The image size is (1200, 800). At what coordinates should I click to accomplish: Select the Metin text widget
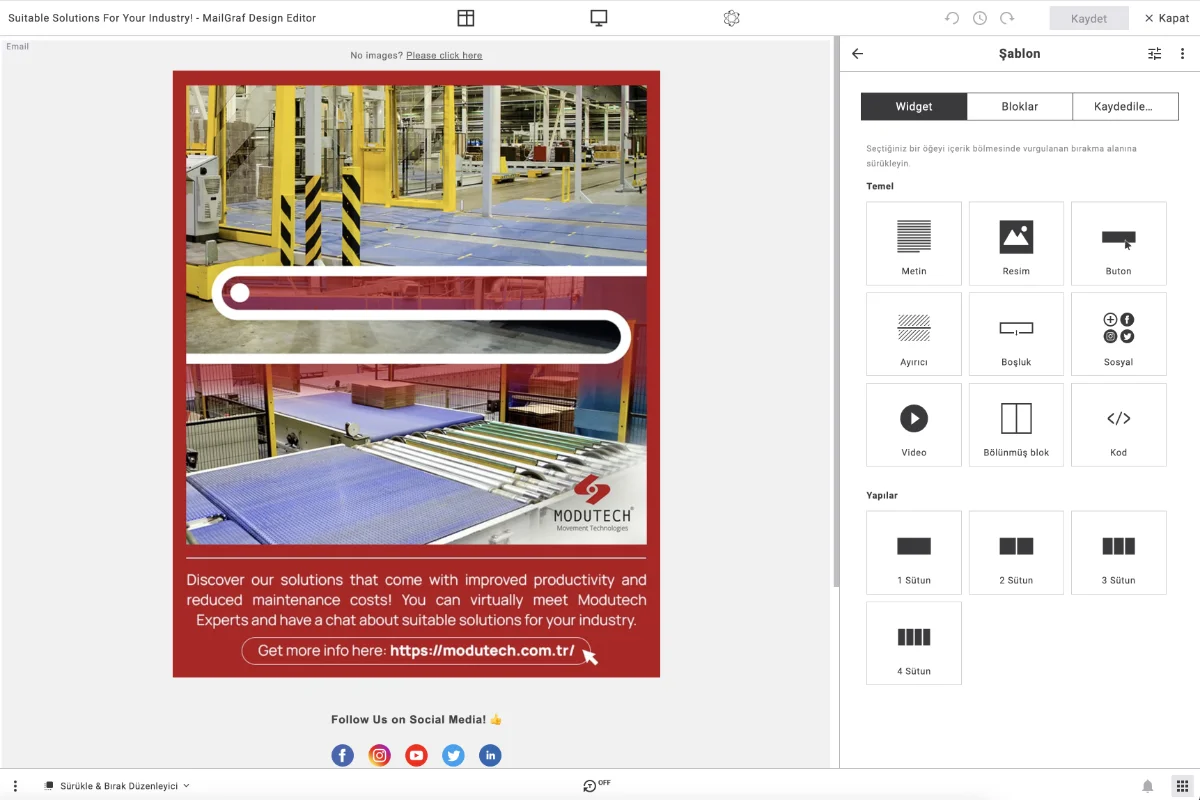point(914,244)
